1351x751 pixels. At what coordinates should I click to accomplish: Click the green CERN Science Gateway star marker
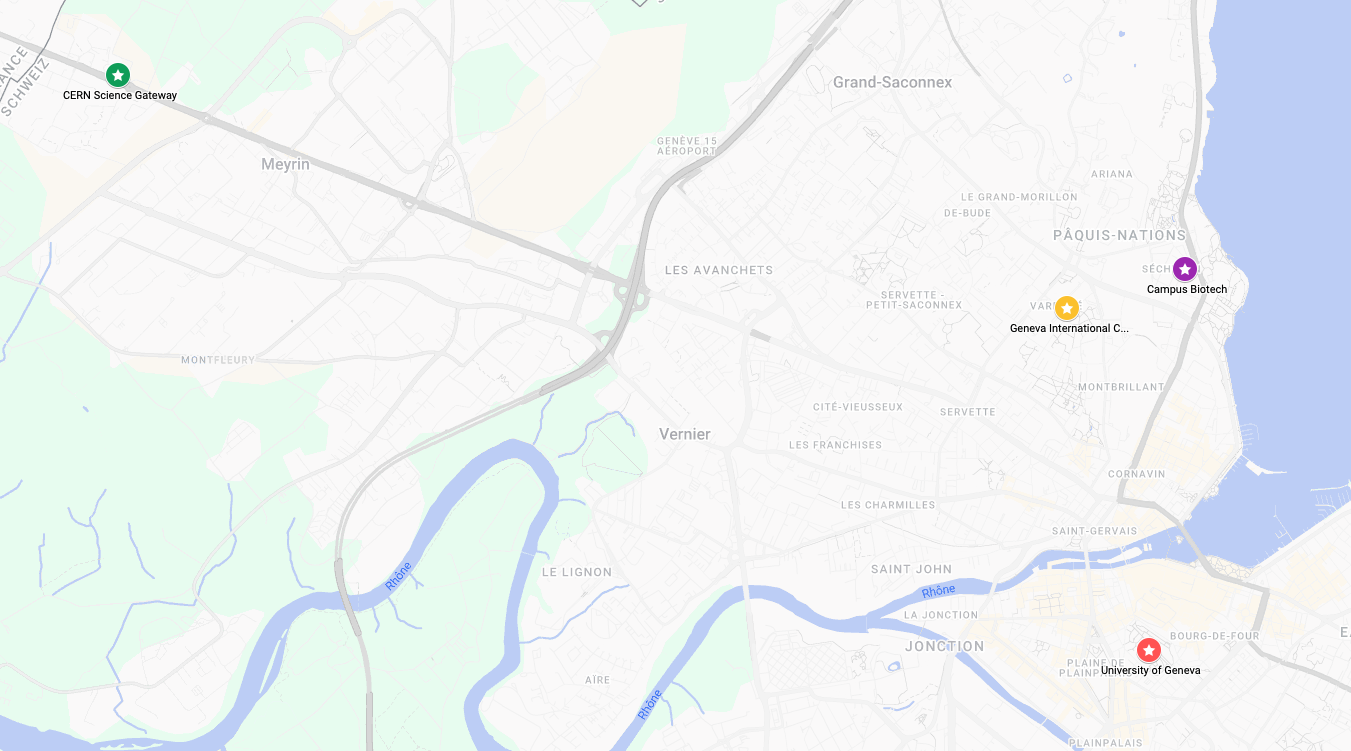[x=118, y=74]
